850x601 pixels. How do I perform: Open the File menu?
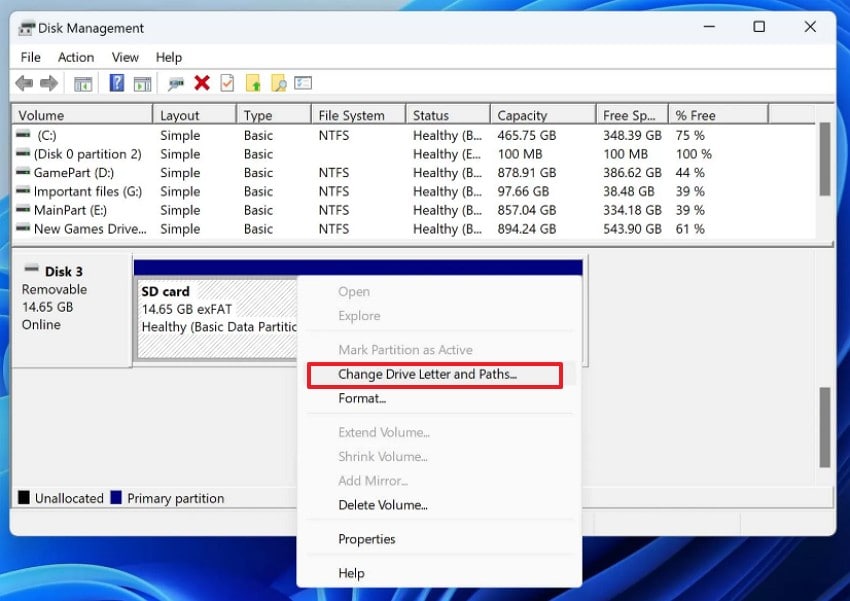click(x=30, y=57)
